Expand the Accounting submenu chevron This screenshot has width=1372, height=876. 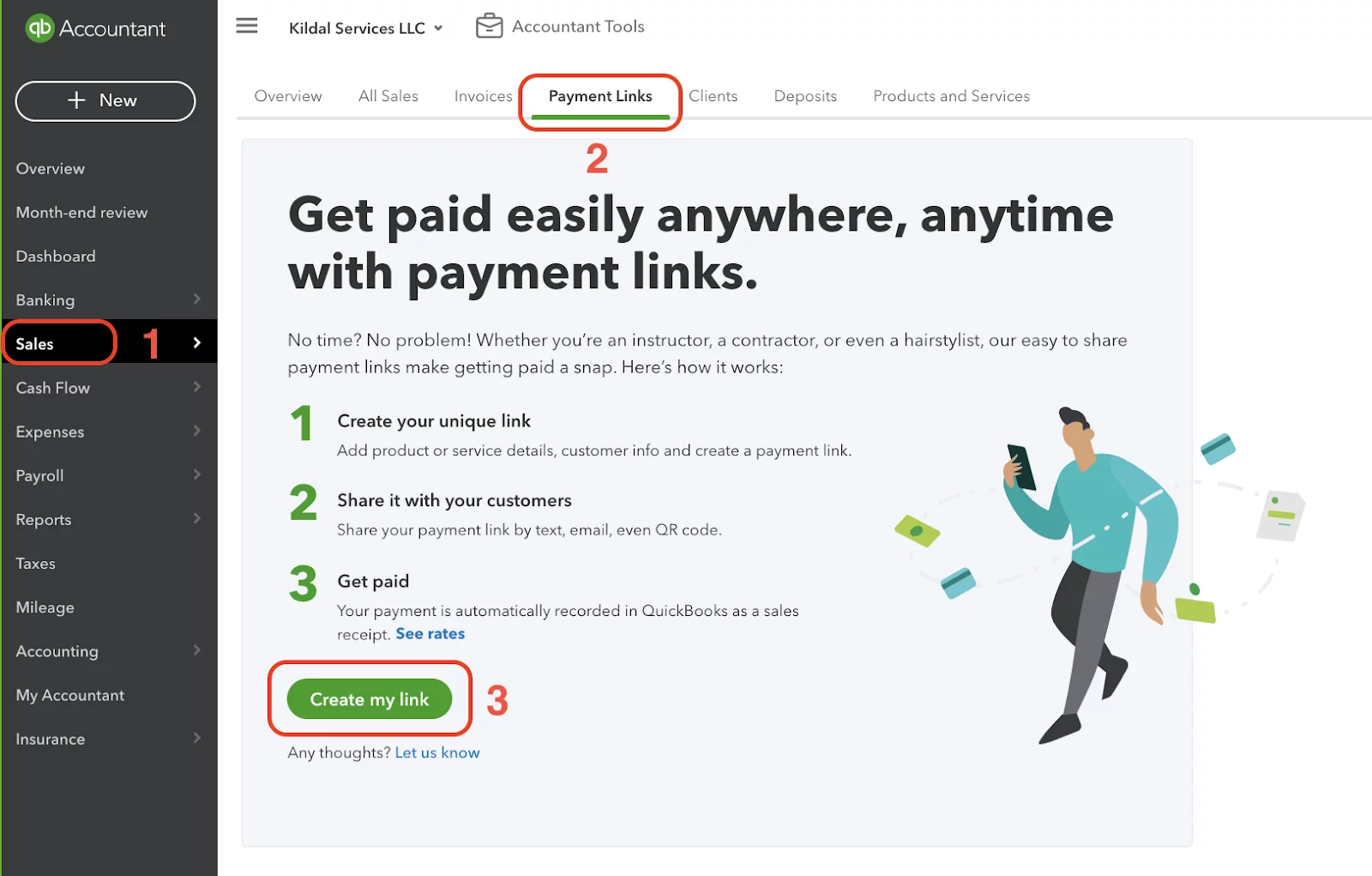[197, 650]
